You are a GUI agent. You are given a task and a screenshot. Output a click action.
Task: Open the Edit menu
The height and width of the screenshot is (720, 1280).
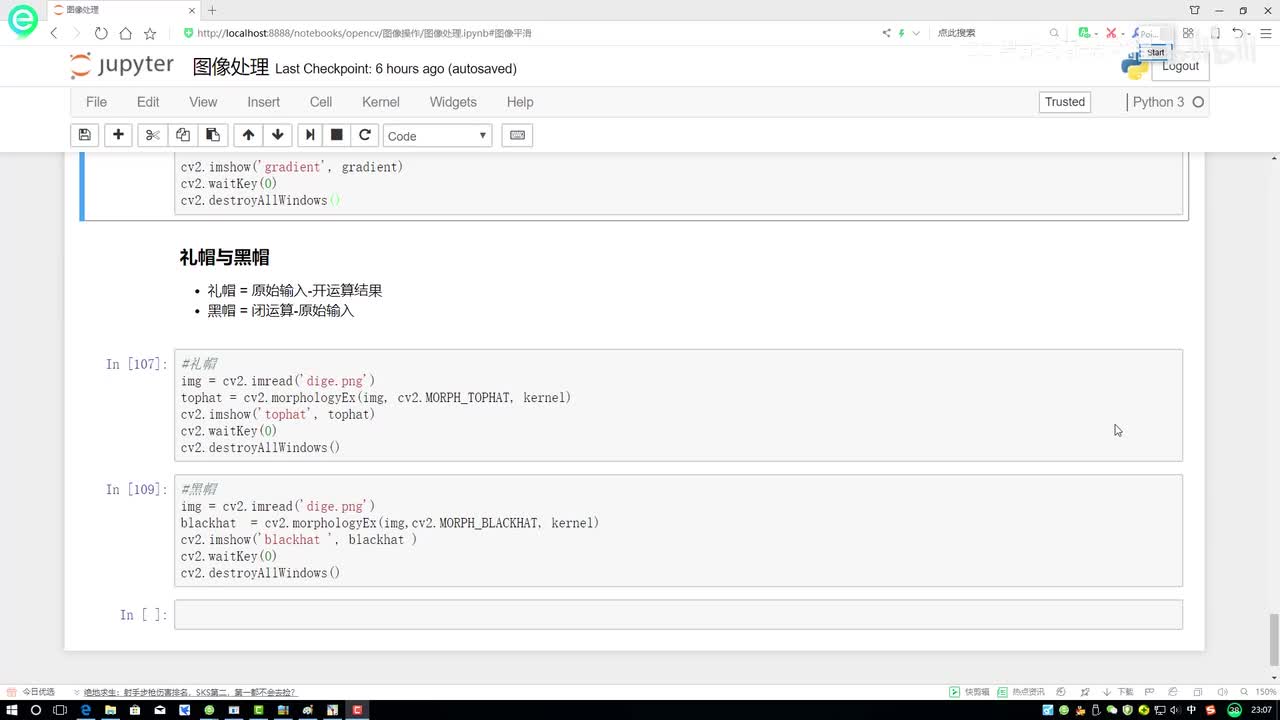[148, 102]
